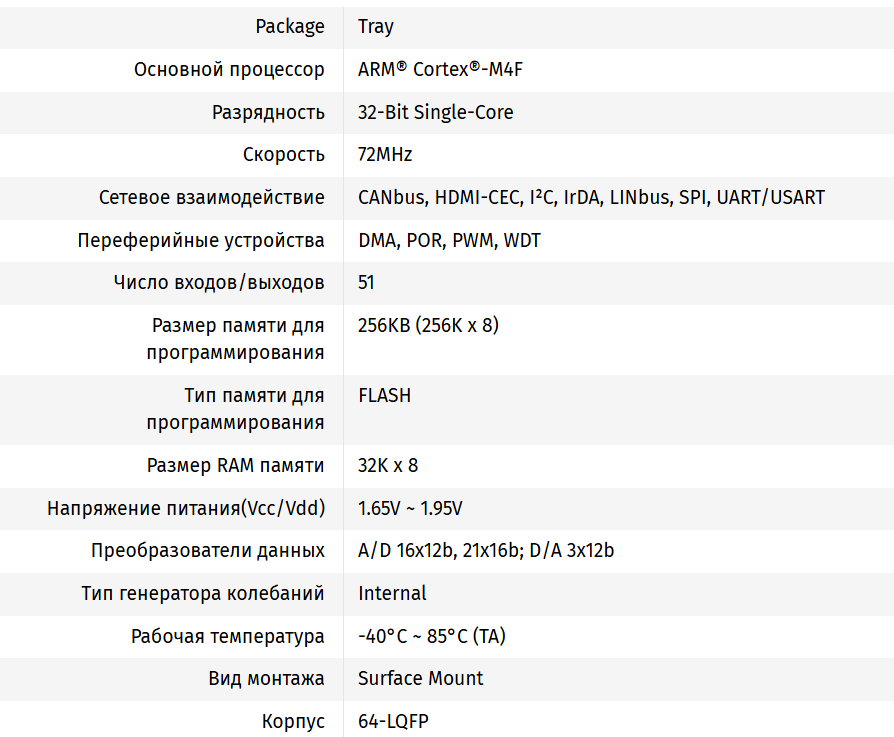Click the 'Package' label cell

coord(290,27)
